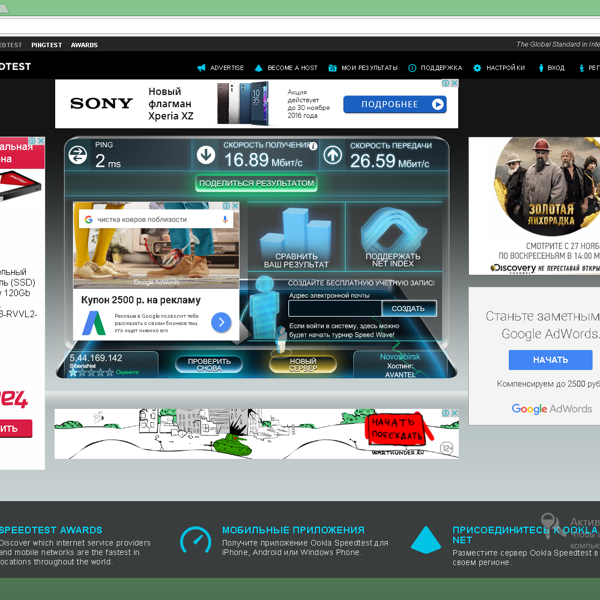
Task: Click the Оцените rating link
Action: [x=127, y=372]
